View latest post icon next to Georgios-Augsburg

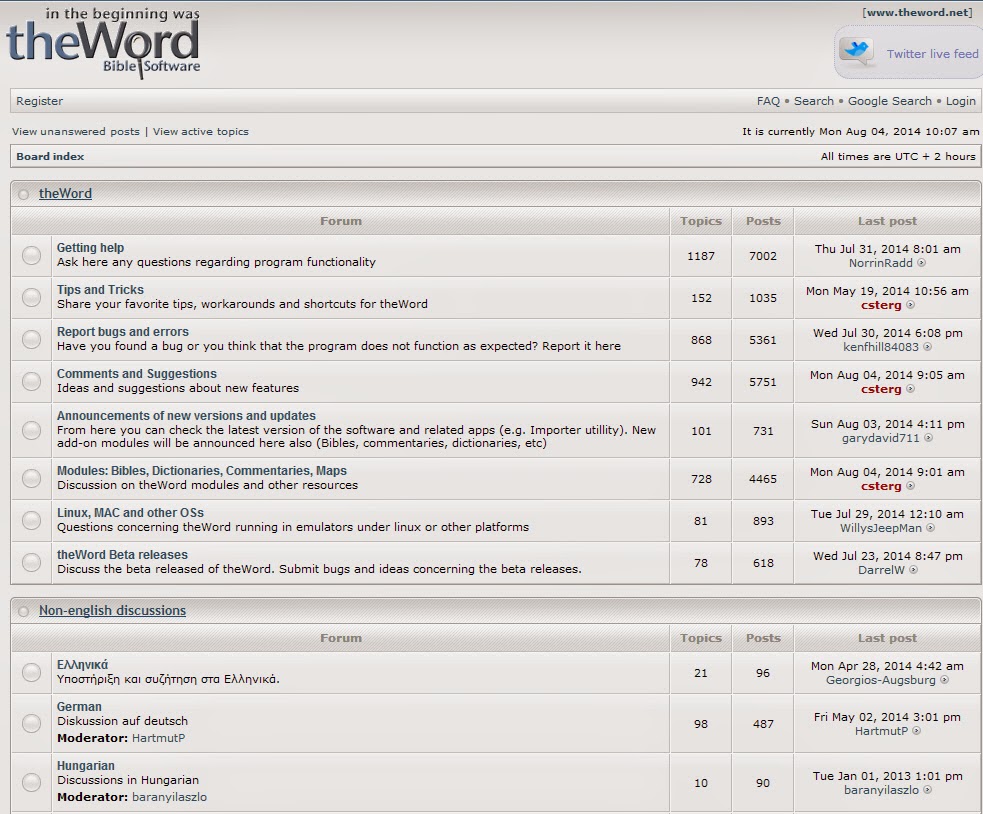(x=945, y=680)
